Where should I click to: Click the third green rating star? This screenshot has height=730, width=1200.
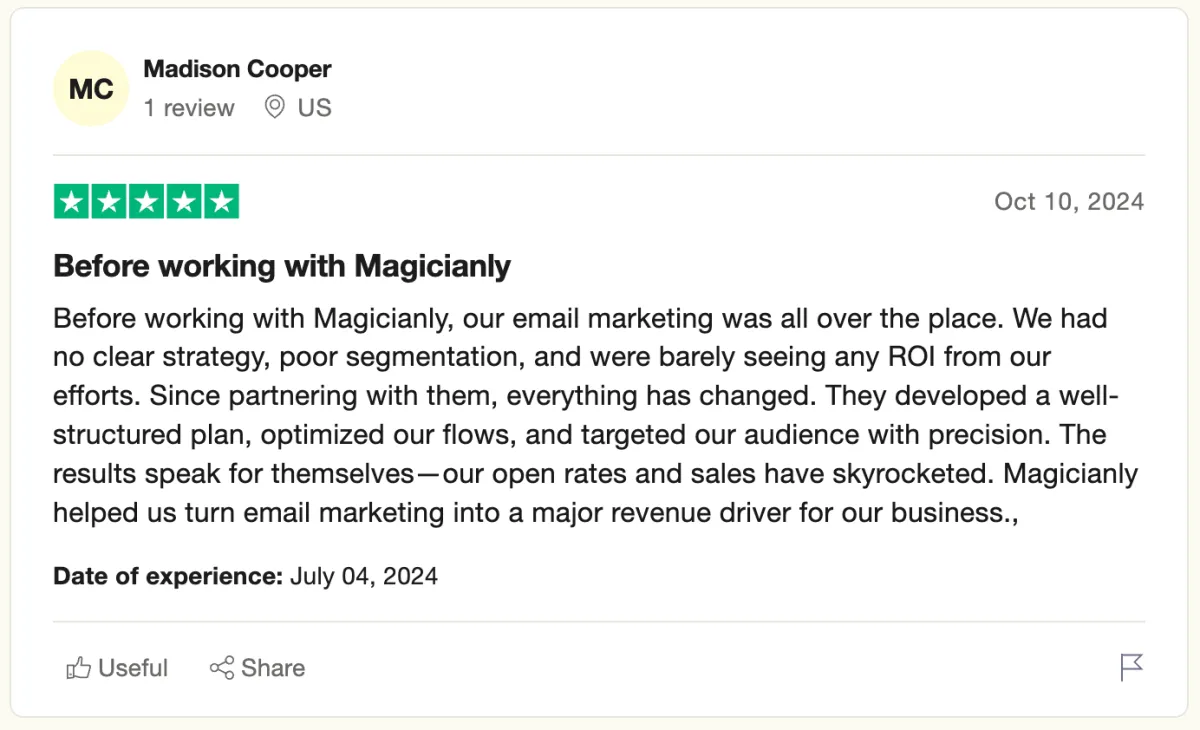coord(146,202)
